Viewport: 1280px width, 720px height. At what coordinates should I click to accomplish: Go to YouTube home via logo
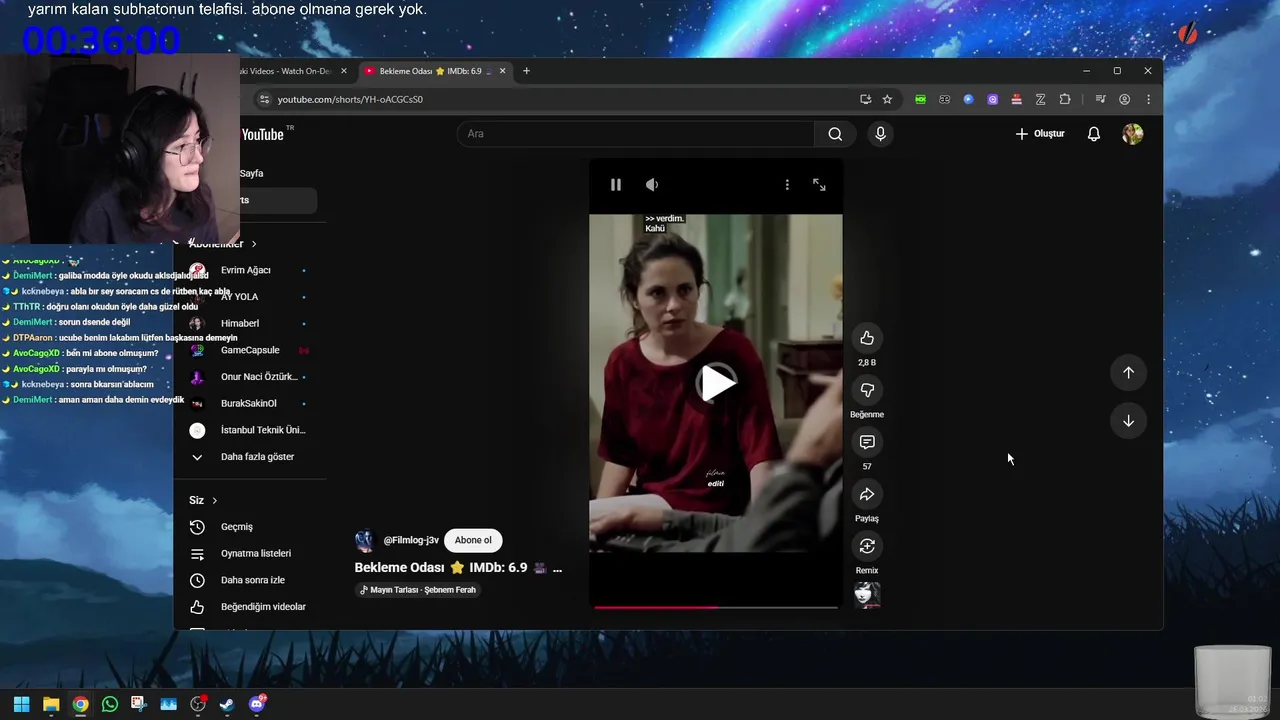tap(265, 134)
